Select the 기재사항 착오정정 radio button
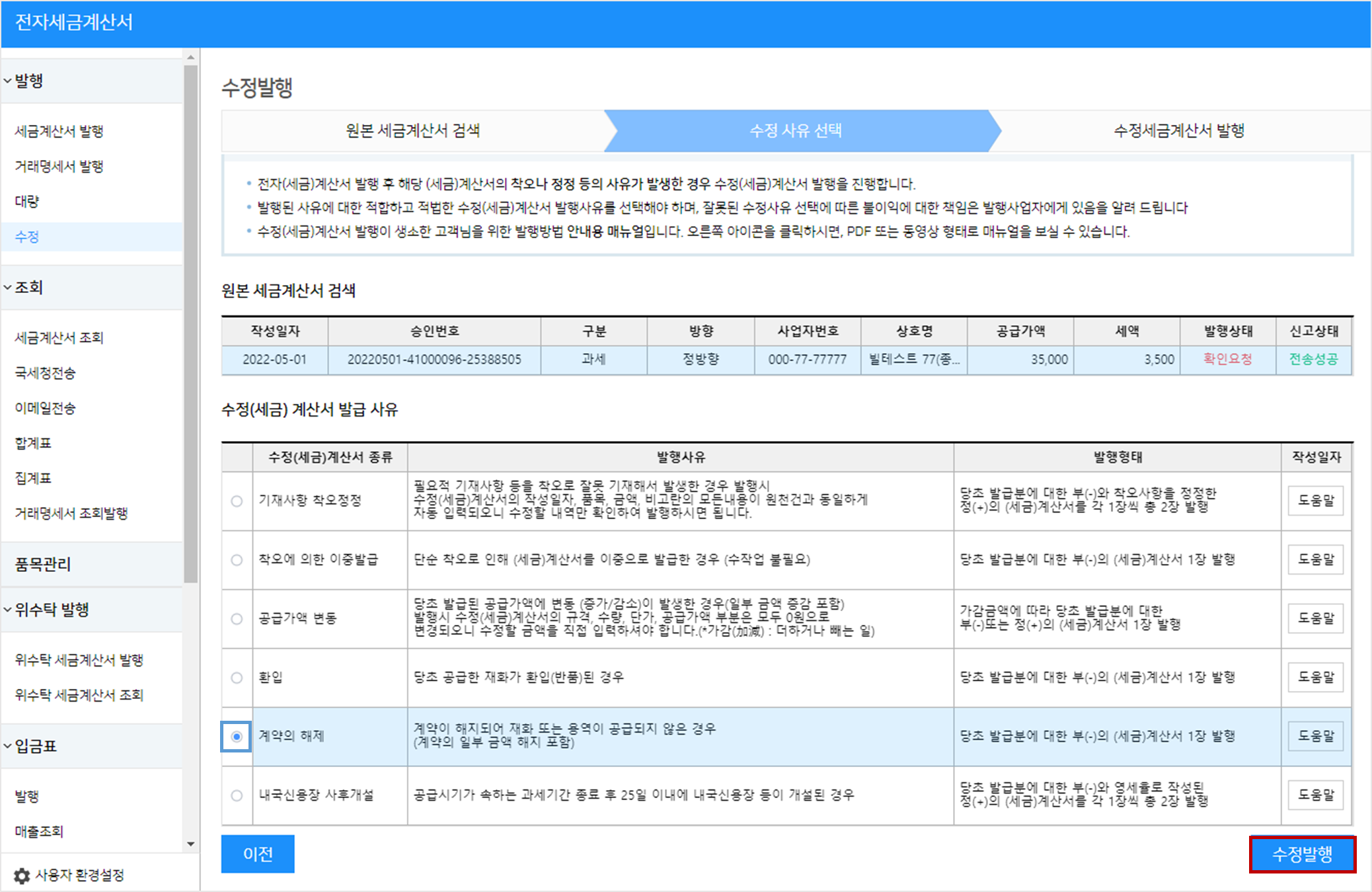The image size is (1372, 892). point(237,501)
